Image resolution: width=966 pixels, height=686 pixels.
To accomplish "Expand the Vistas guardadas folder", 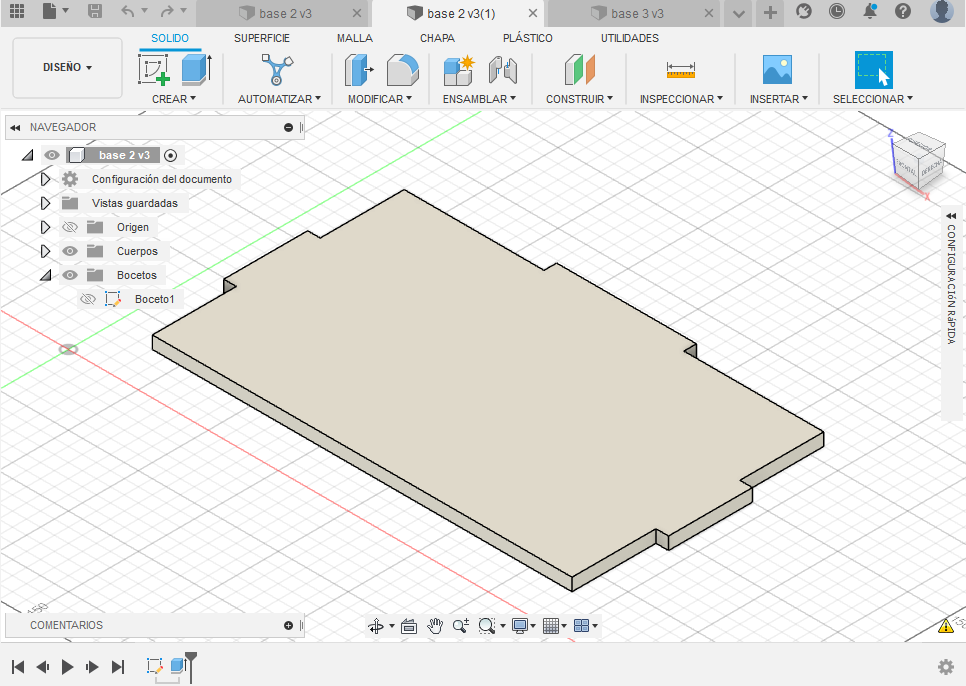I will point(45,203).
